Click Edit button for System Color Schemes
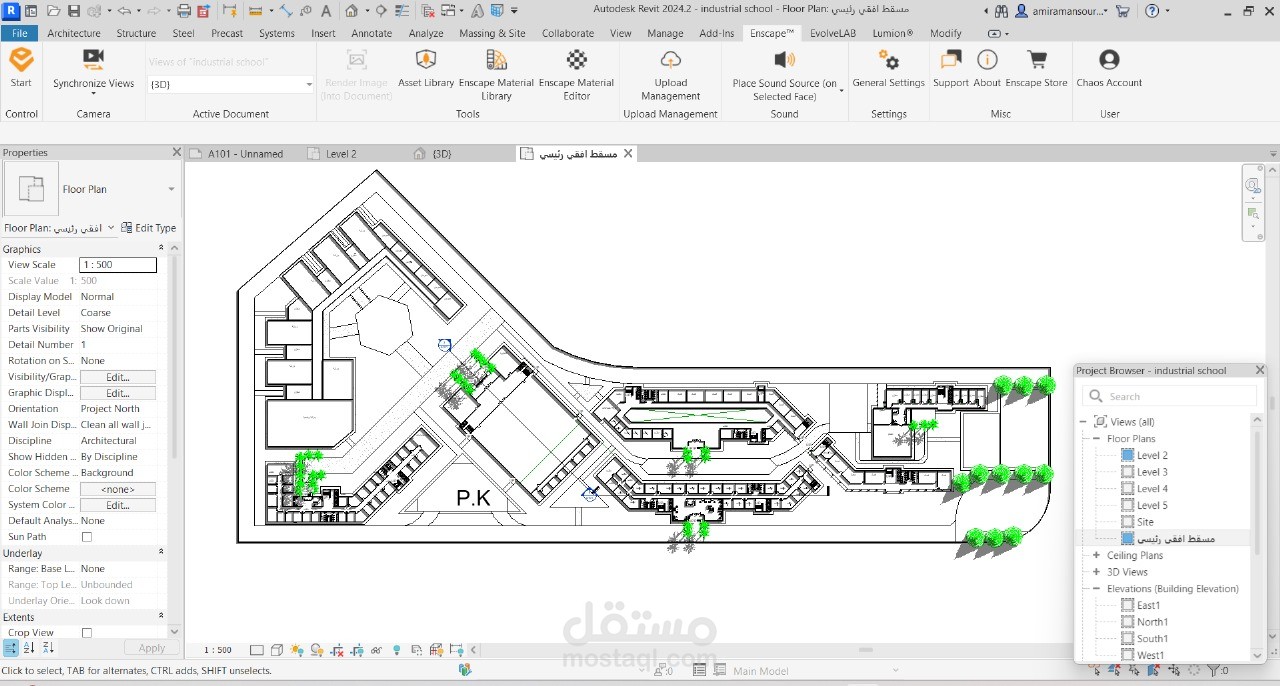 [x=118, y=505]
